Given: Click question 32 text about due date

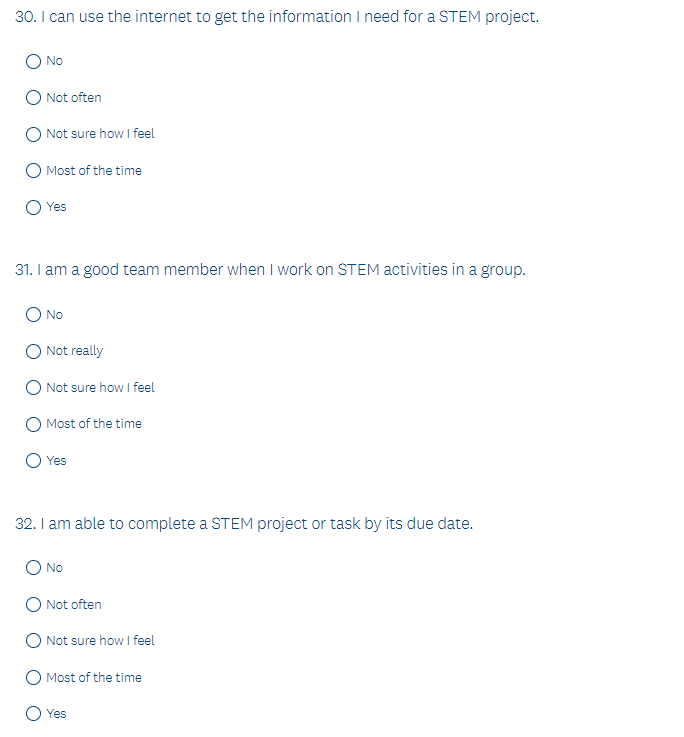Looking at the screenshot, I should tap(245, 524).
